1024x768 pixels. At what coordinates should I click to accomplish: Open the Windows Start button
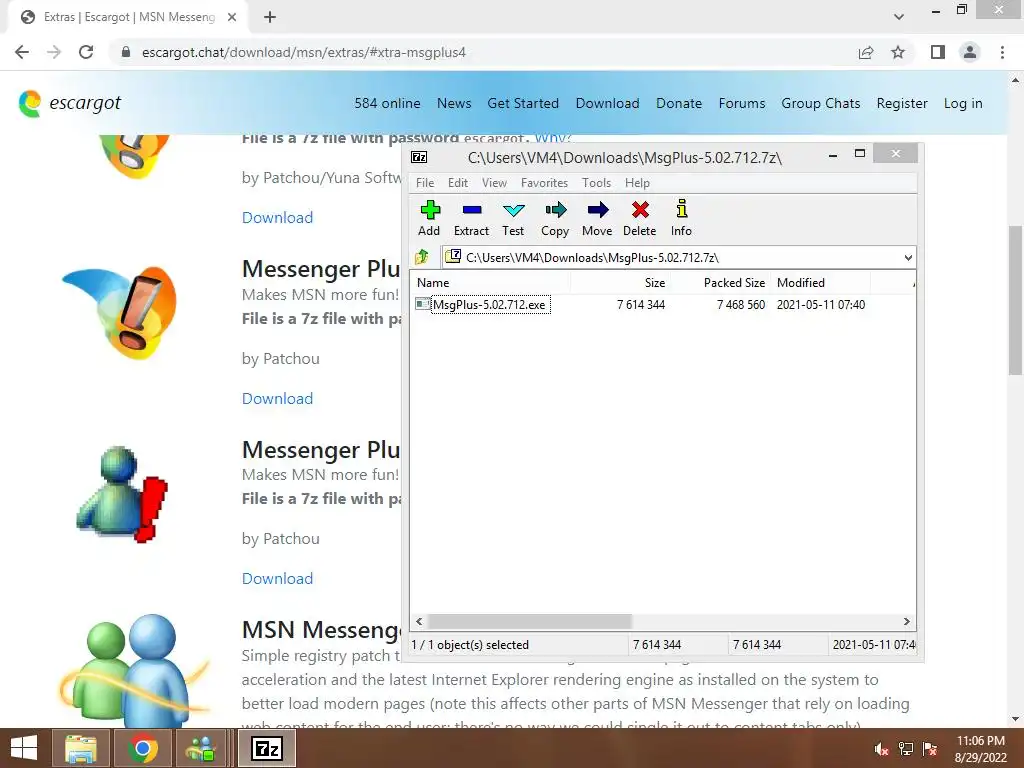[x=24, y=748]
